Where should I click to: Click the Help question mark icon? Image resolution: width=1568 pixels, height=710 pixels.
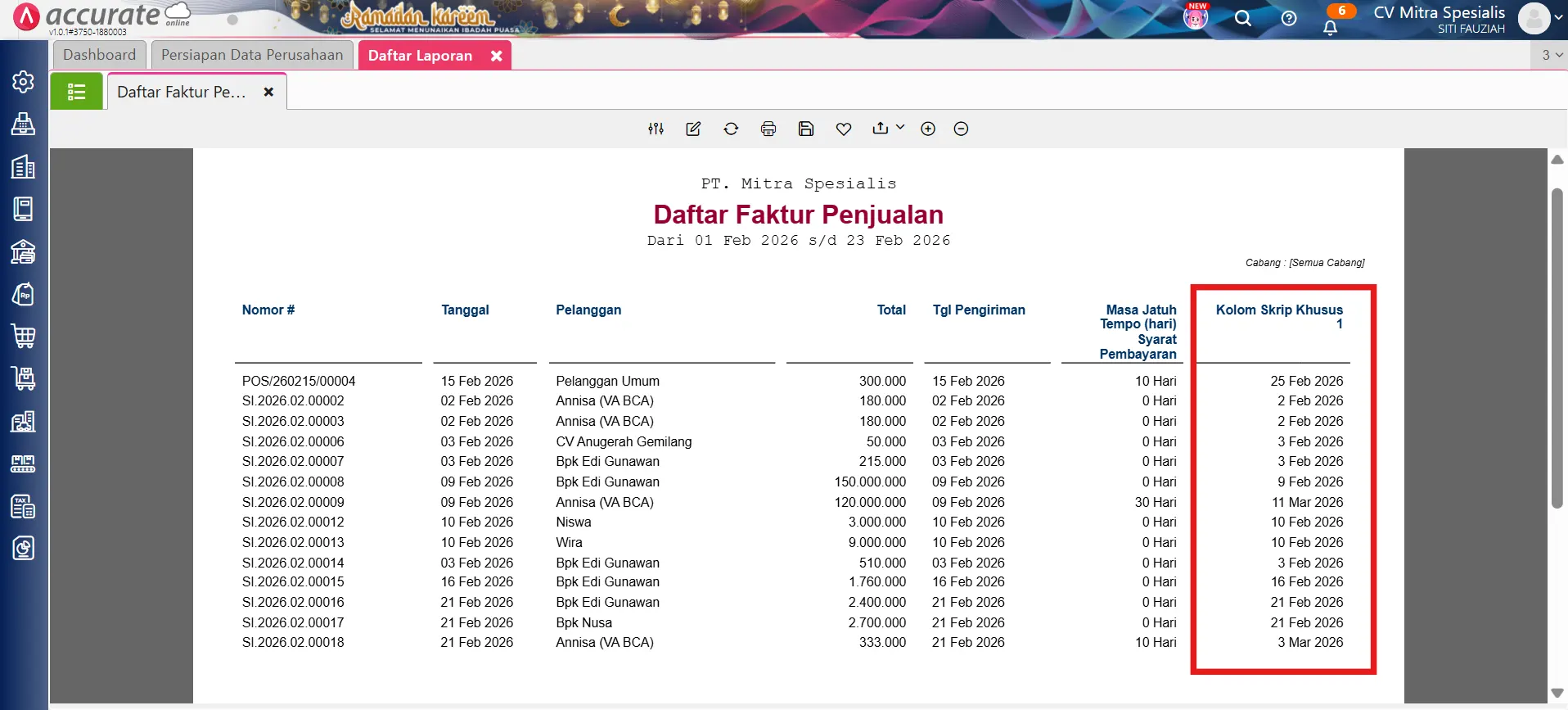pos(1289,19)
